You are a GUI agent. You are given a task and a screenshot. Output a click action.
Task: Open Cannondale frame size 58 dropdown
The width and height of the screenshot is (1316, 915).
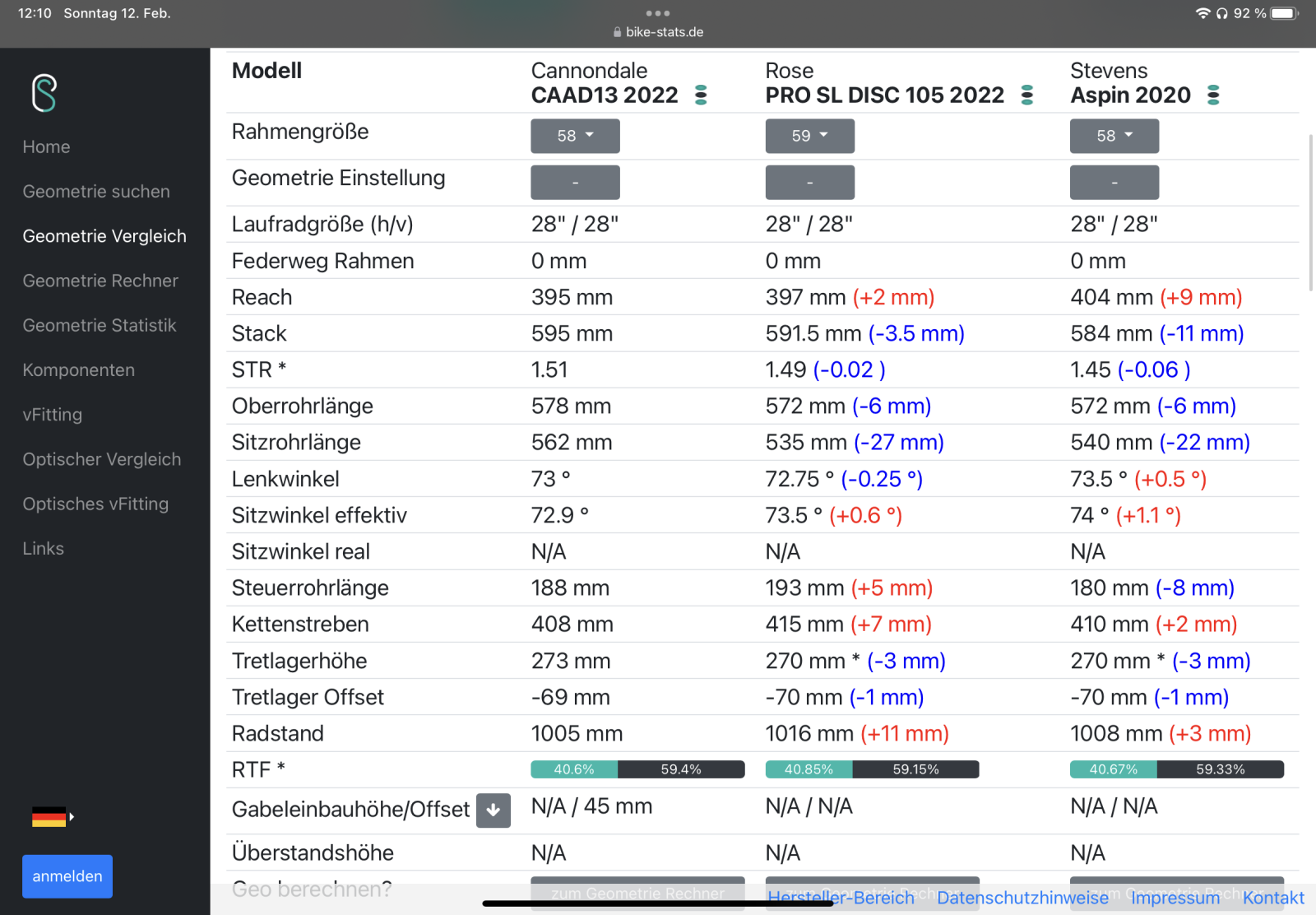(x=575, y=136)
